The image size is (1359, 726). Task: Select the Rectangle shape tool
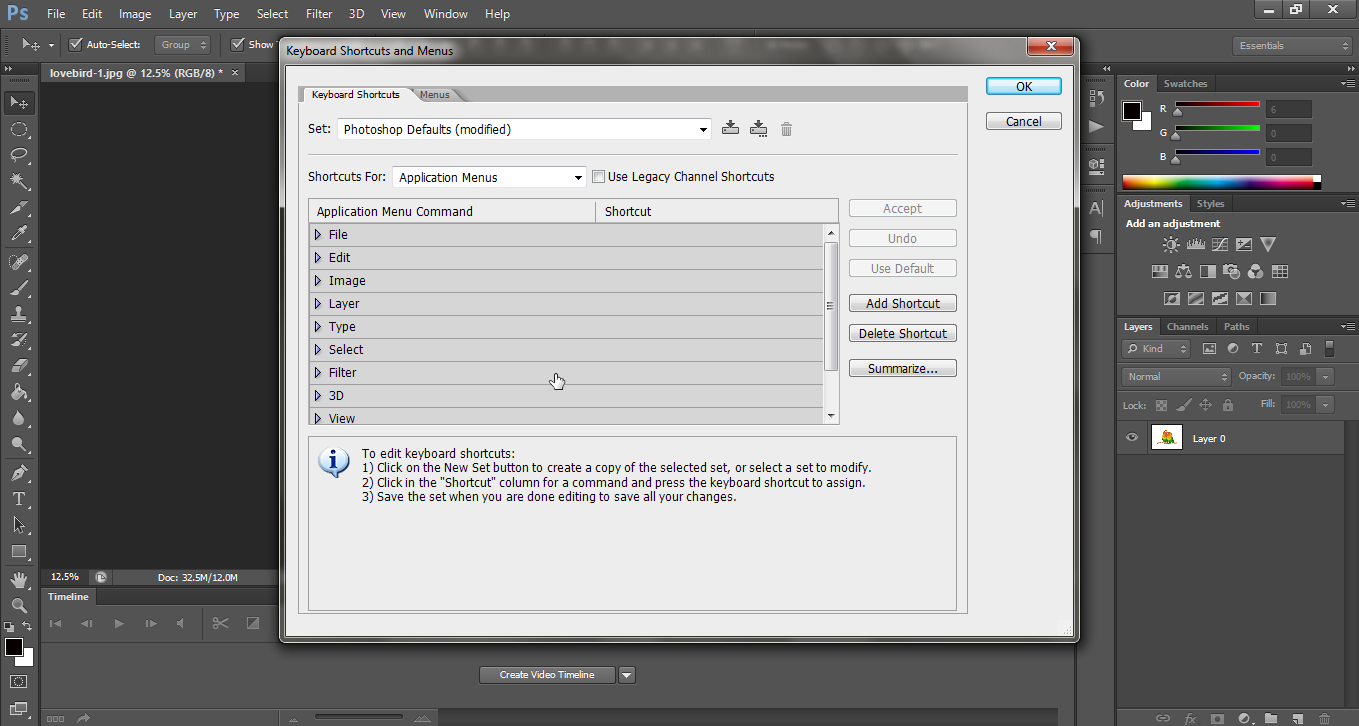[x=19, y=551]
